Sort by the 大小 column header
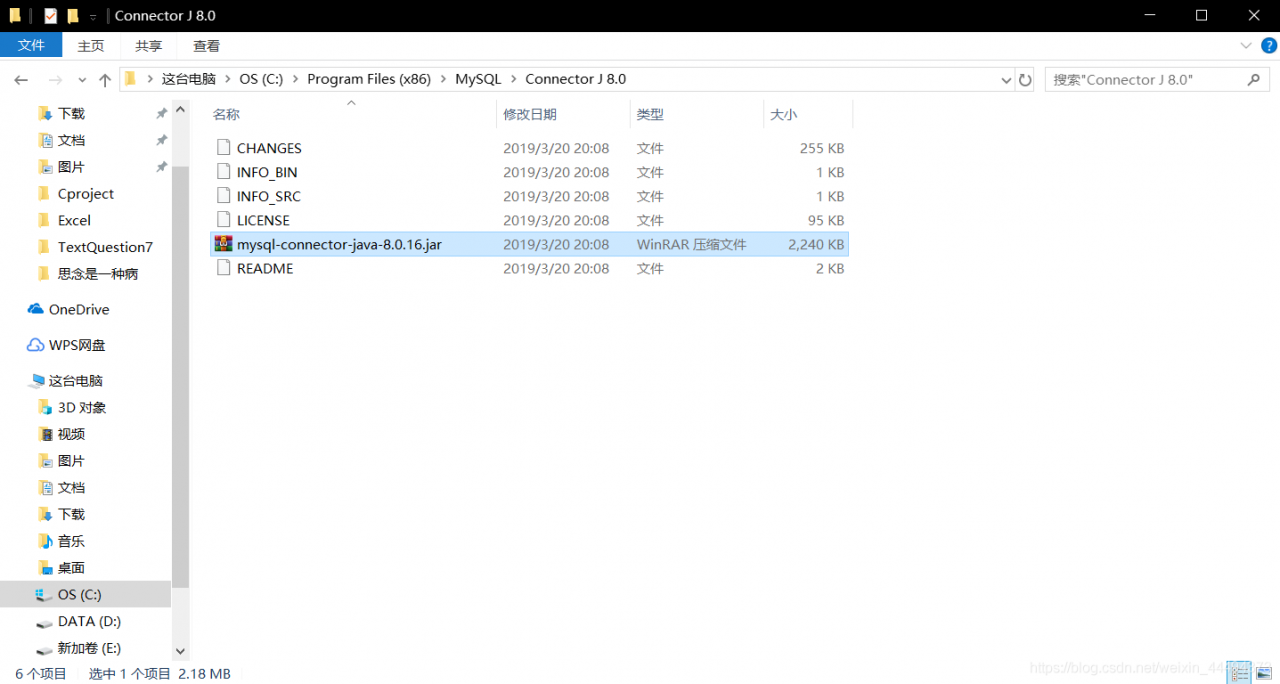The height and width of the screenshot is (684, 1280). 808,114
